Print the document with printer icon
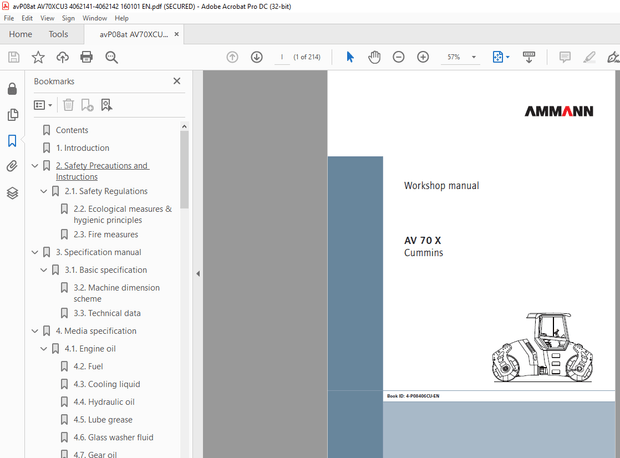The height and width of the screenshot is (458, 620). [x=87, y=57]
